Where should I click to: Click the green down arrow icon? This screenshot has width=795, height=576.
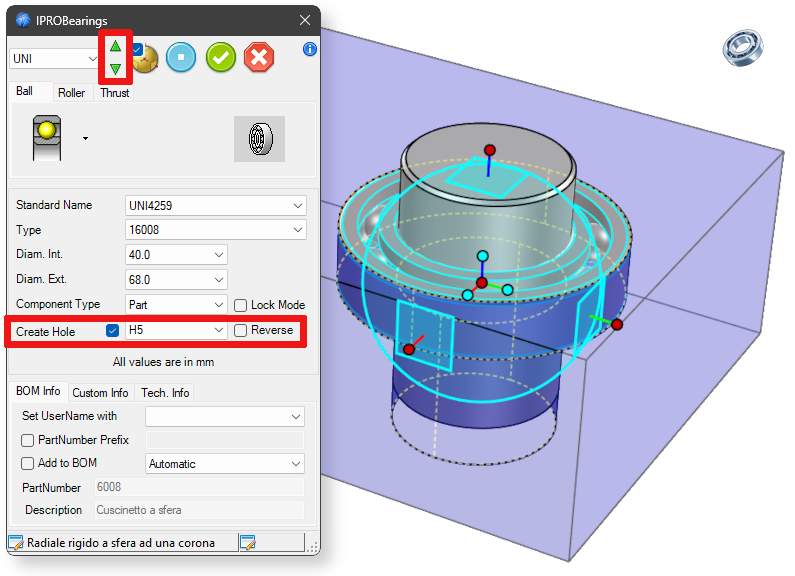115,69
